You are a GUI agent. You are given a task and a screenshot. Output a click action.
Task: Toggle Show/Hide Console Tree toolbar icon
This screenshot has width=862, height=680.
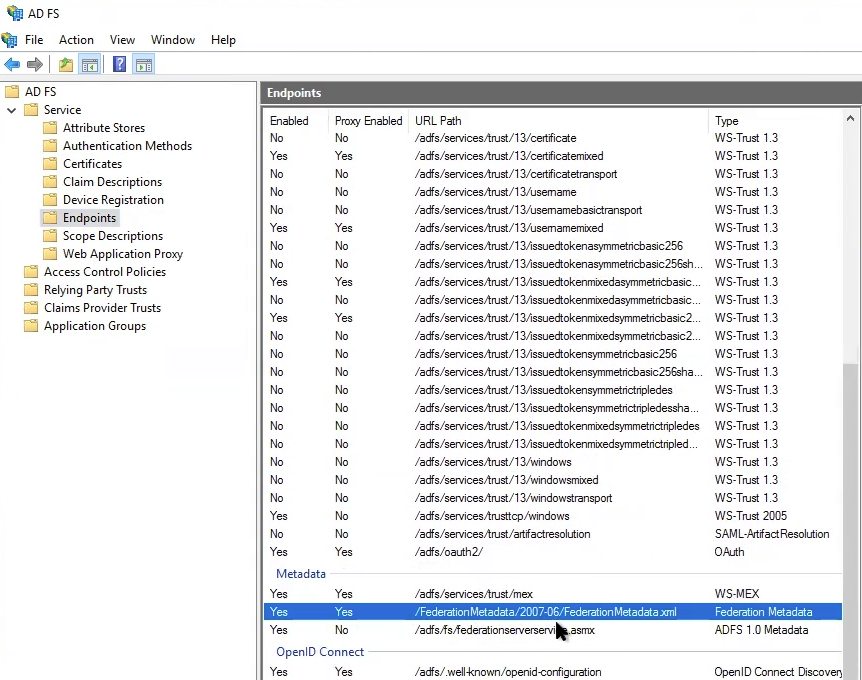90,65
